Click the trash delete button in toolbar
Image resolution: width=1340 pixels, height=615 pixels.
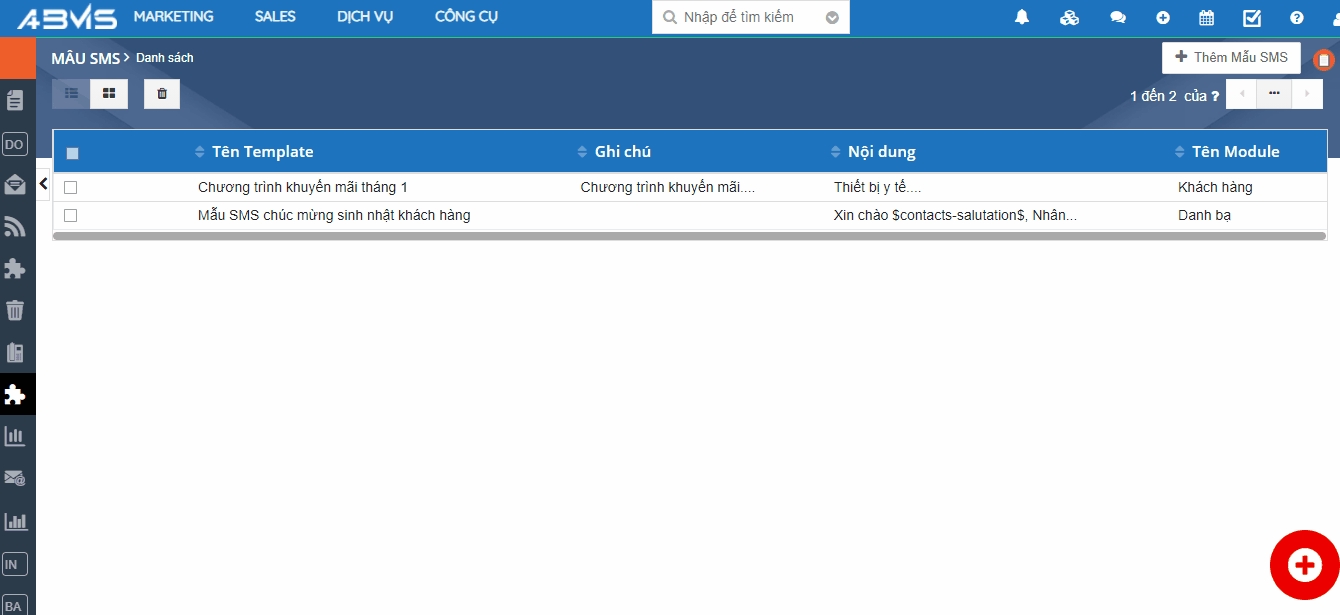point(162,93)
